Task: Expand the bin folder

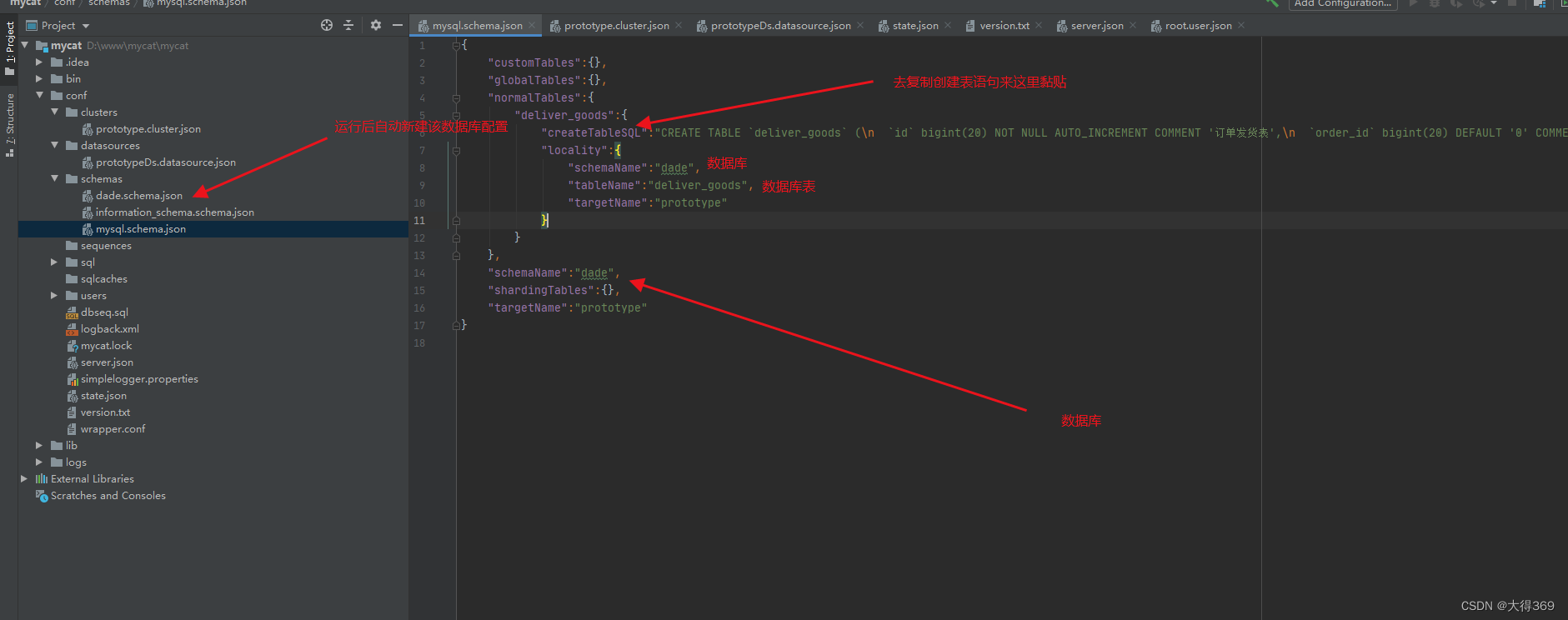Action: [x=39, y=78]
